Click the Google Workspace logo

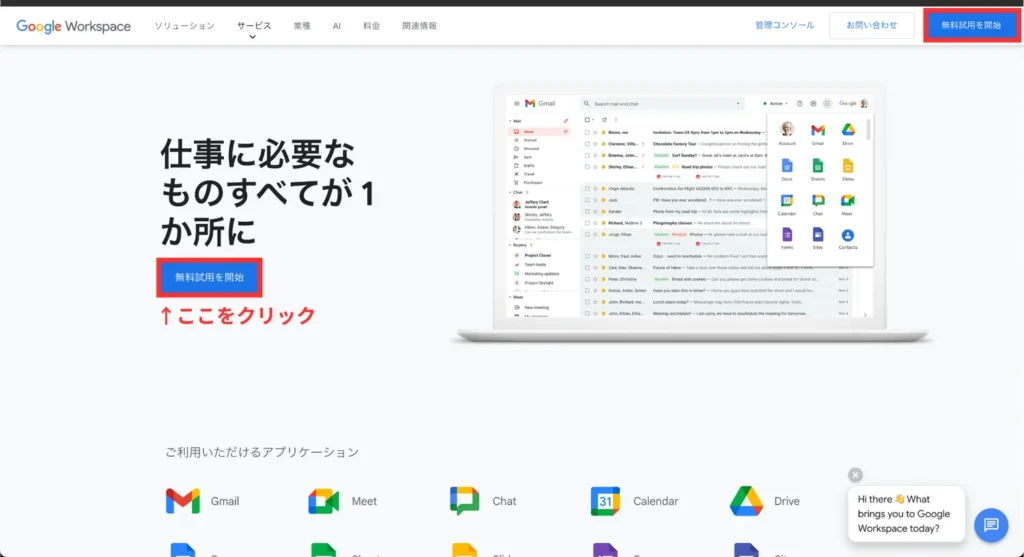coord(74,26)
